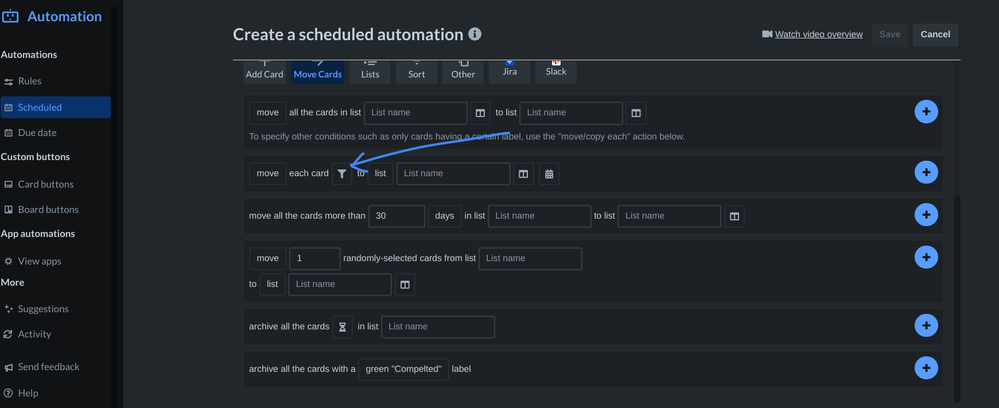999x408 pixels.
Task: Click the board icon after first 'all the cards in list' field
Action: pos(480,113)
